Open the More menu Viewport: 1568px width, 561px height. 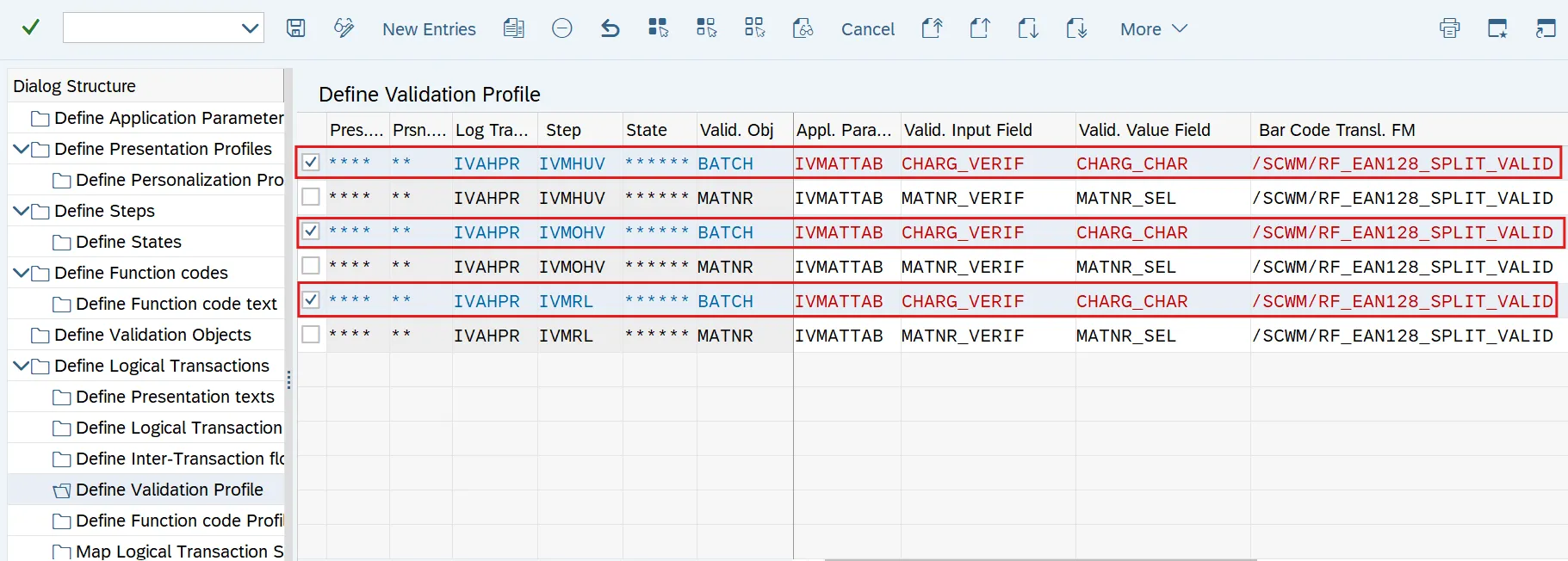(1153, 29)
